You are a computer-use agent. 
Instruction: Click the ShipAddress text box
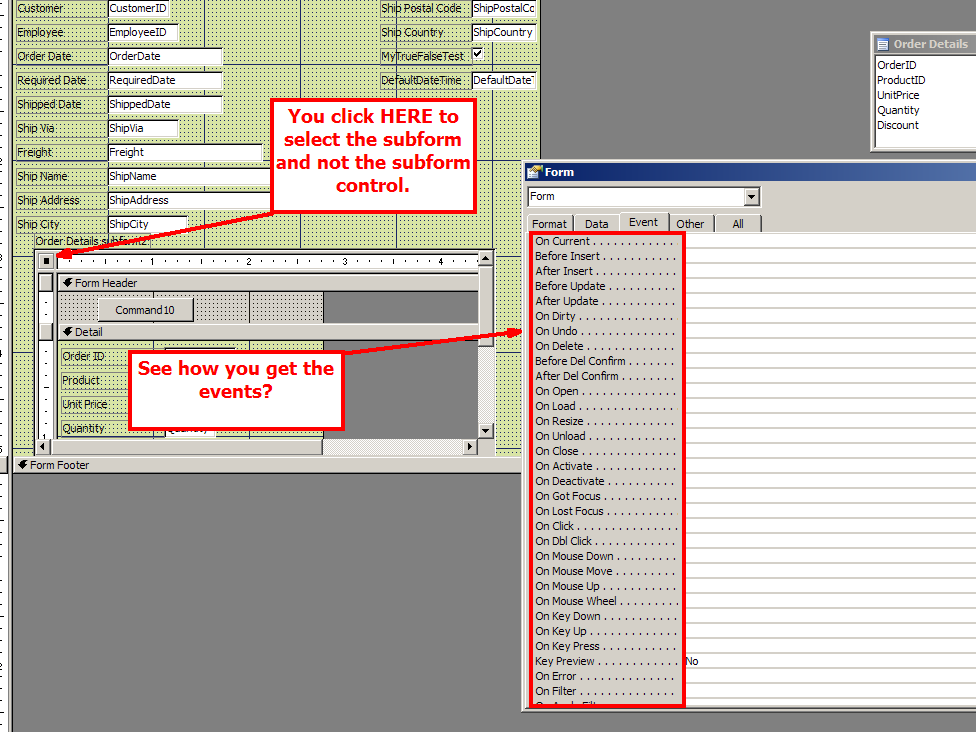click(189, 200)
